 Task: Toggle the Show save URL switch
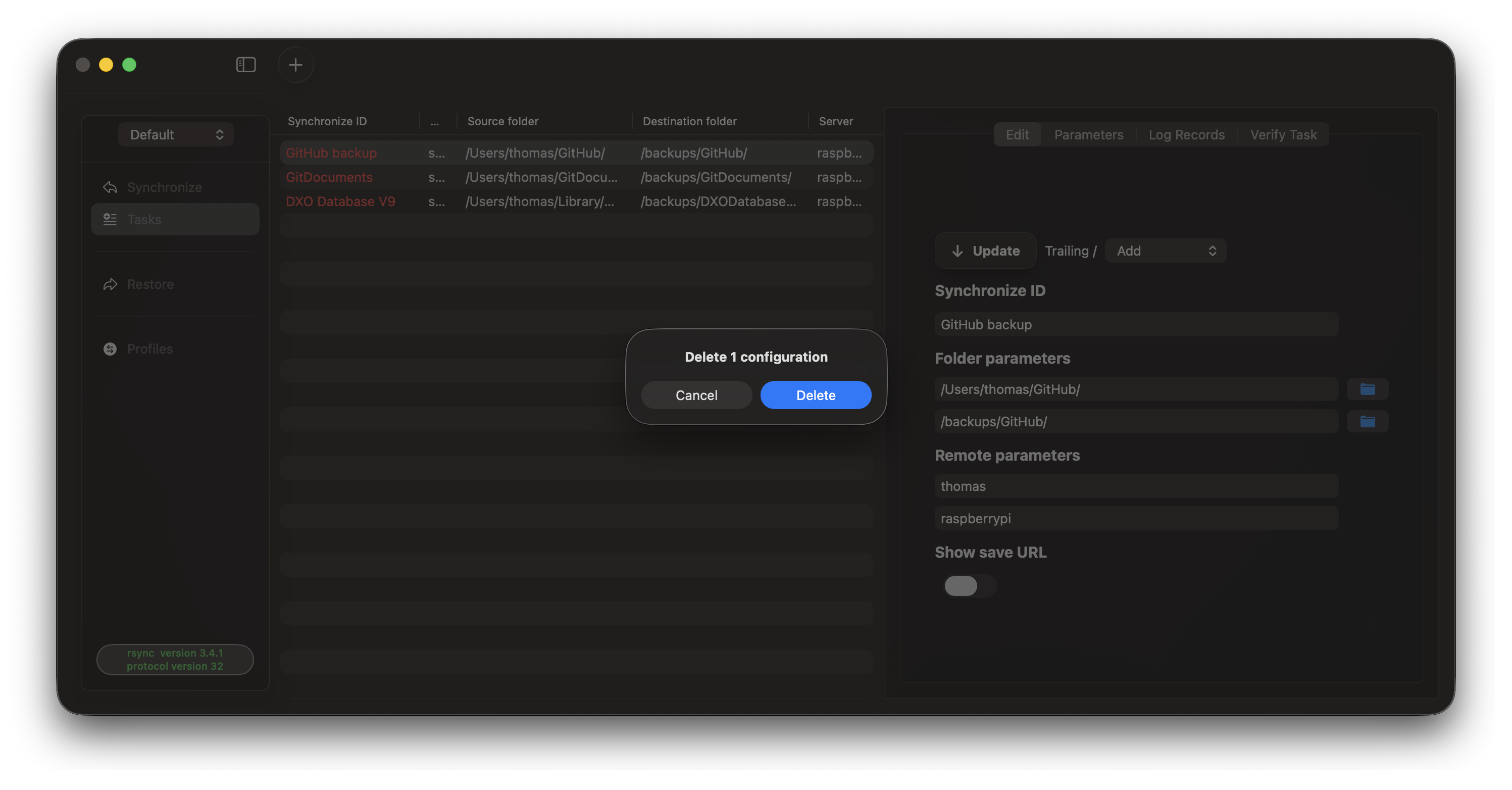pos(969,585)
